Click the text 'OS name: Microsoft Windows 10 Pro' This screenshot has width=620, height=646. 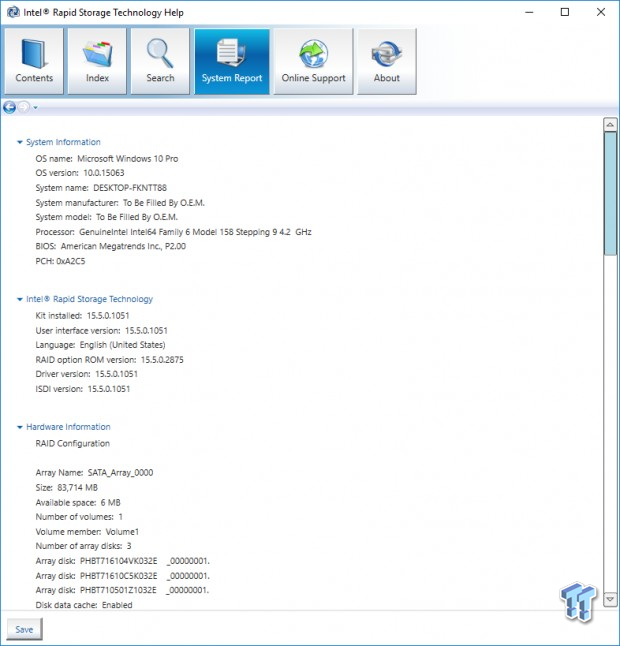coord(107,159)
